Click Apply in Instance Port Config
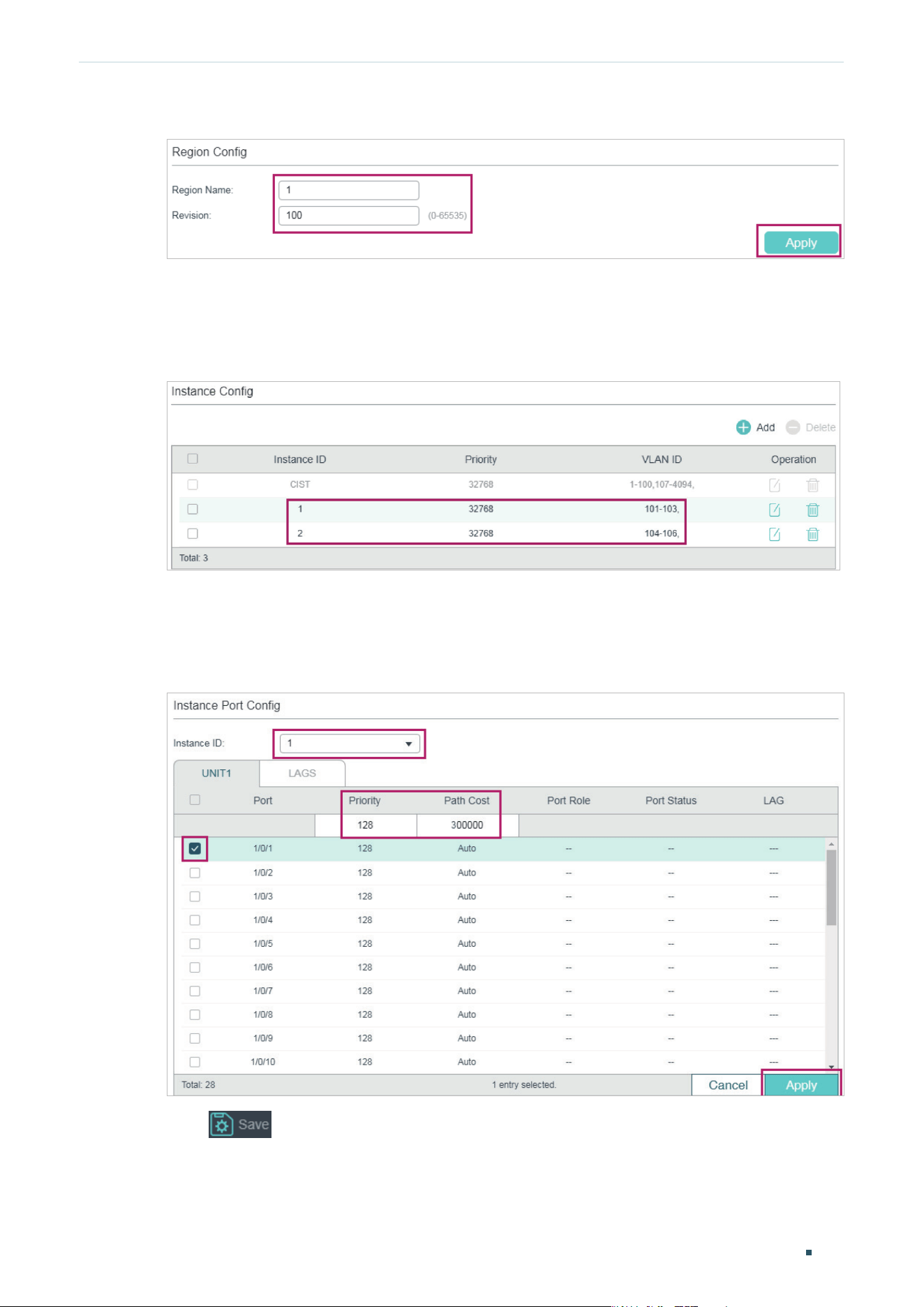This screenshot has width=924, height=1307. coord(801,1085)
